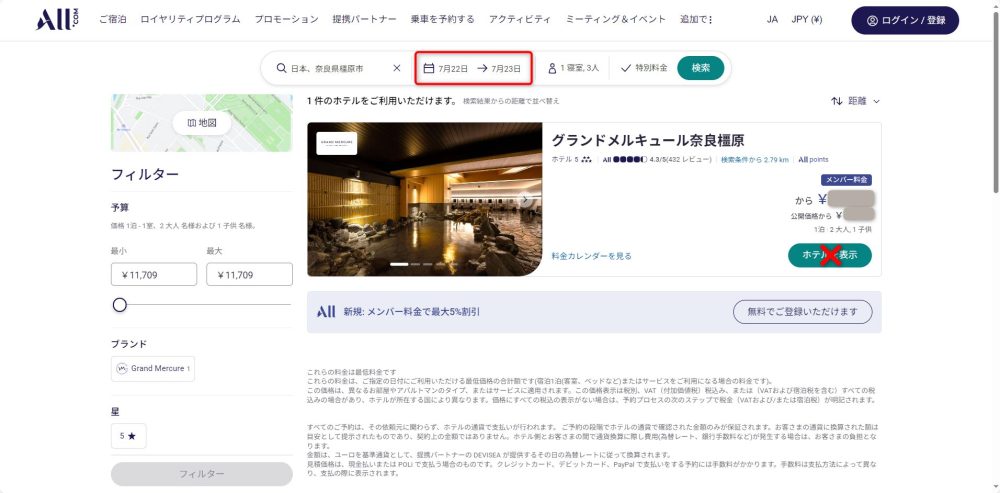Image resolution: width=1000 pixels, height=493 pixels.
Task: Open the ALL.com logo home link
Action: click(x=57, y=20)
